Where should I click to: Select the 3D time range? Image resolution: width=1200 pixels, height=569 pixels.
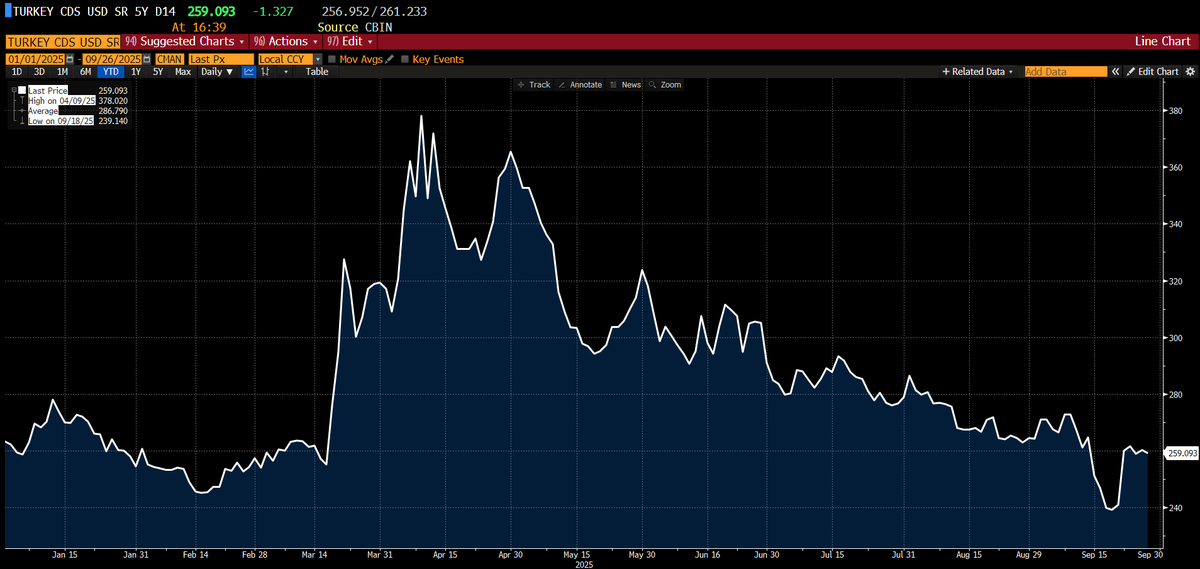point(39,72)
